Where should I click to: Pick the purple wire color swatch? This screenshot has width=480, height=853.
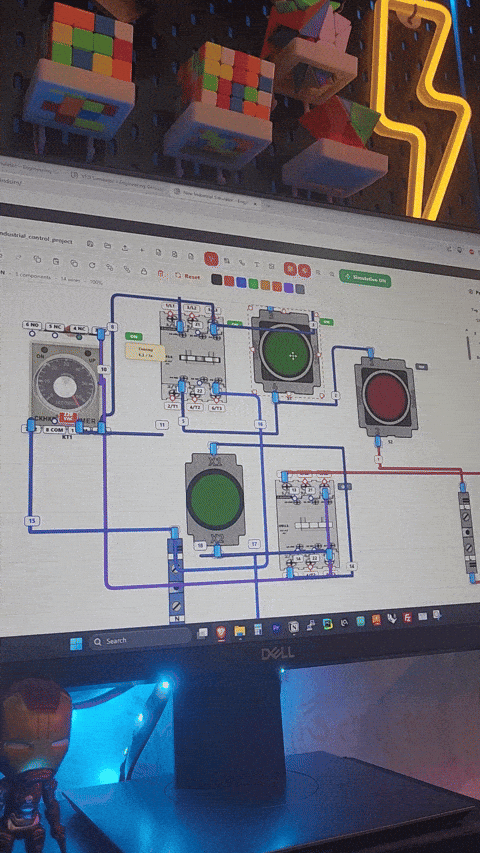288,287
